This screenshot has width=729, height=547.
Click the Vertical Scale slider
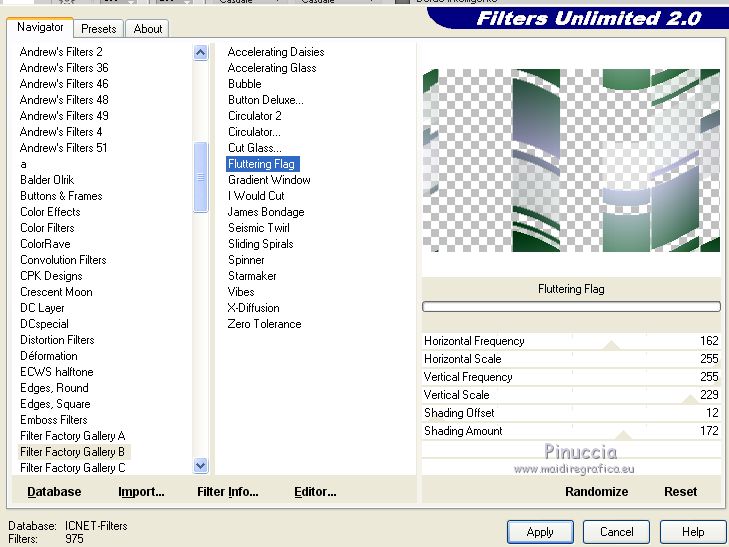click(x=571, y=395)
